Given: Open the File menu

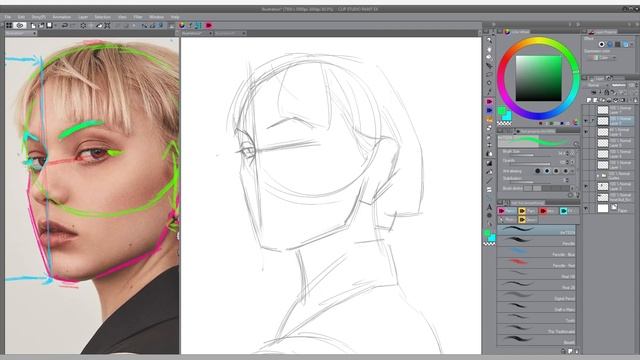Looking at the screenshot, I should pyautogui.click(x=8, y=17).
